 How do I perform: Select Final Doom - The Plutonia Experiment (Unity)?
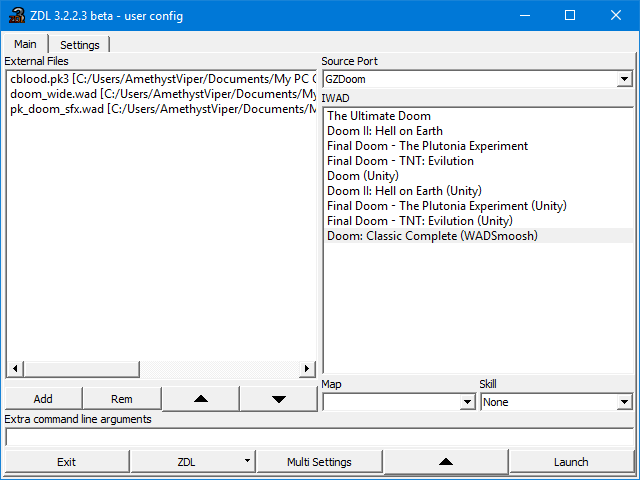[x=478, y=206]
